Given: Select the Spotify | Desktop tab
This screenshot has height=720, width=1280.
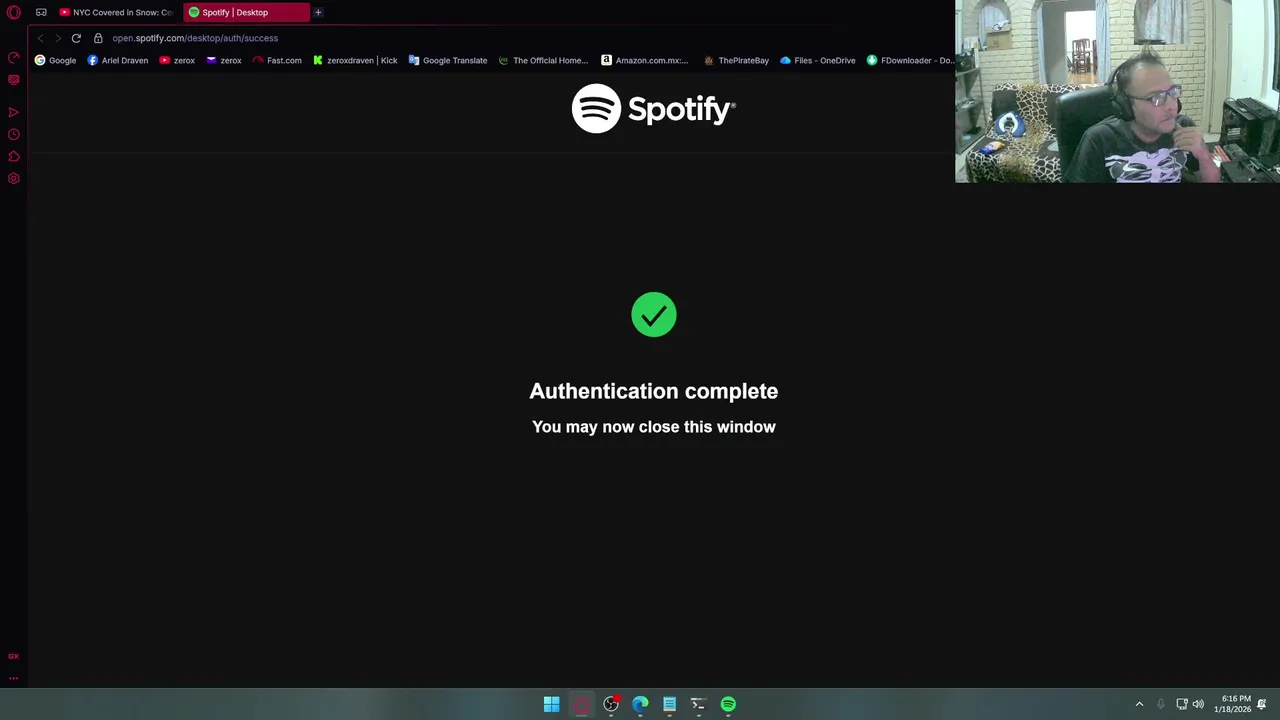Looking at the screenshot, I should tap(246, 12).
